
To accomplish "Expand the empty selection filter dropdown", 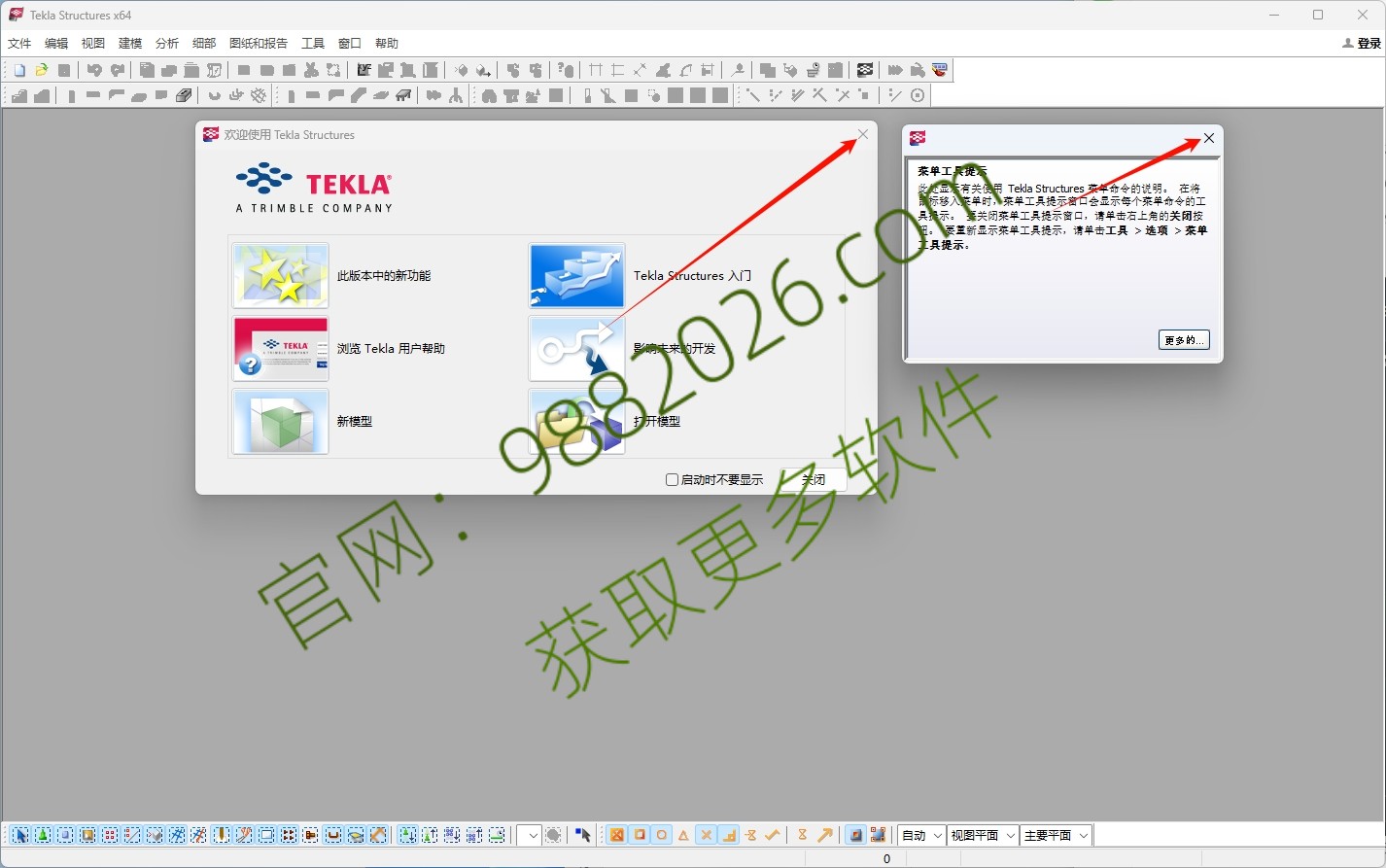I will click(529, 835).
